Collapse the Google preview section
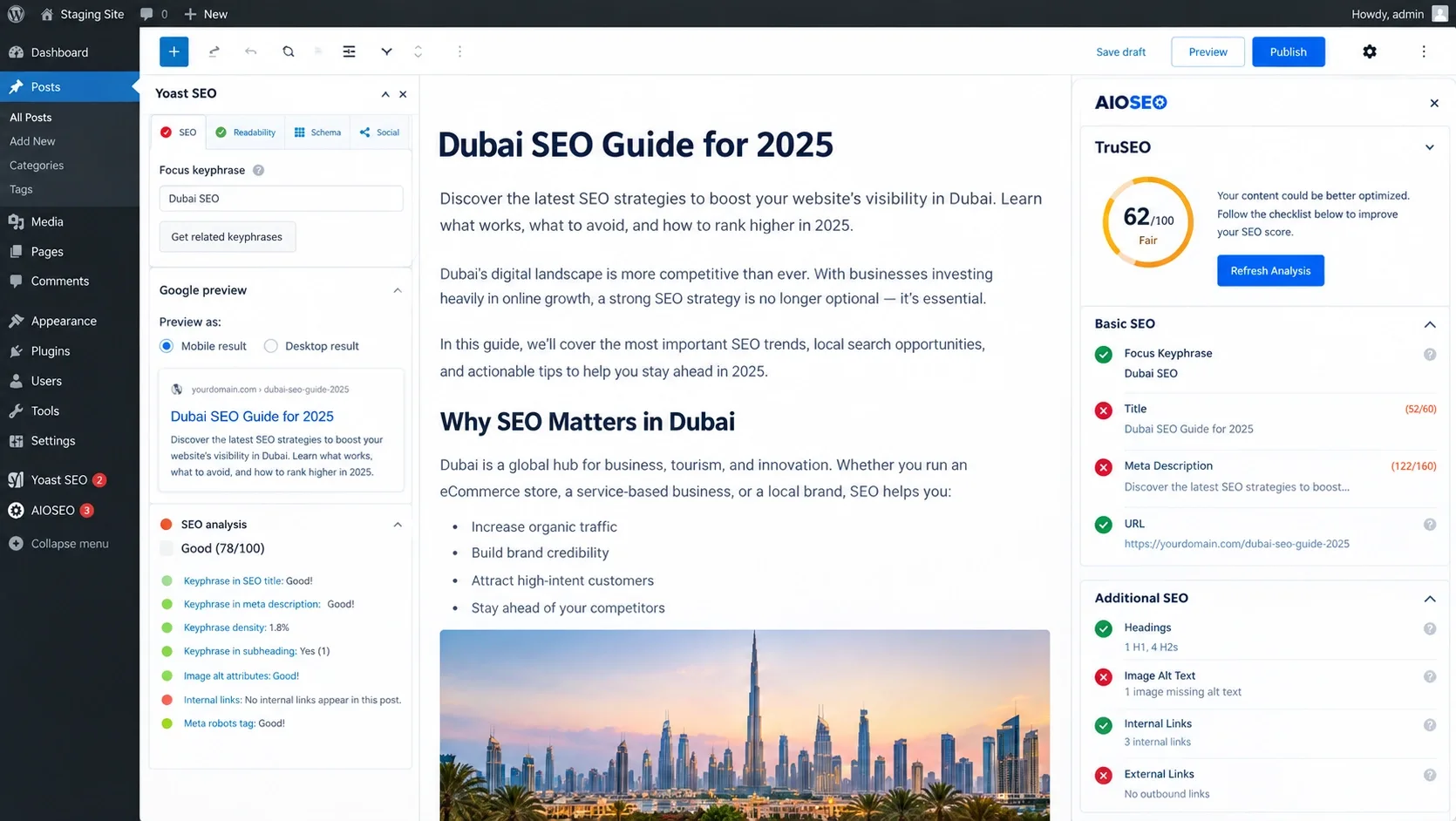 (398, 290)
